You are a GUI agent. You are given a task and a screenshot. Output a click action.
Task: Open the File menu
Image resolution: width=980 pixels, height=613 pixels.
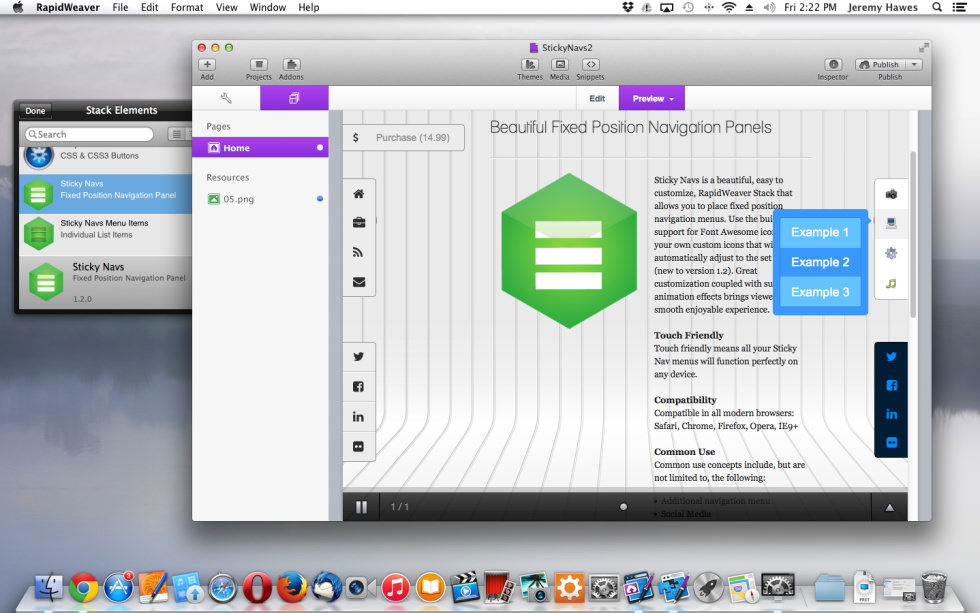pos(120,7)
